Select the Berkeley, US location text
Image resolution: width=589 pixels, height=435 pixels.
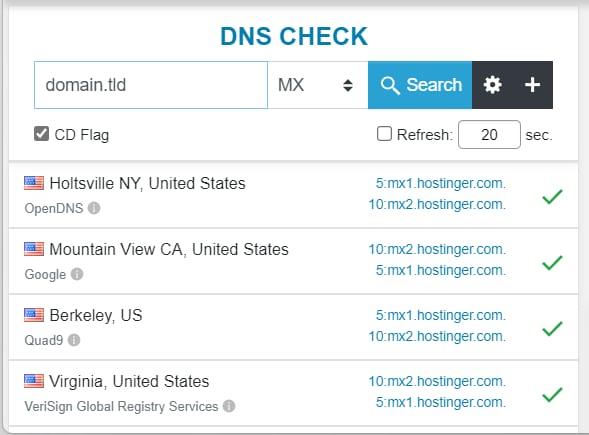tap(96, 316)
